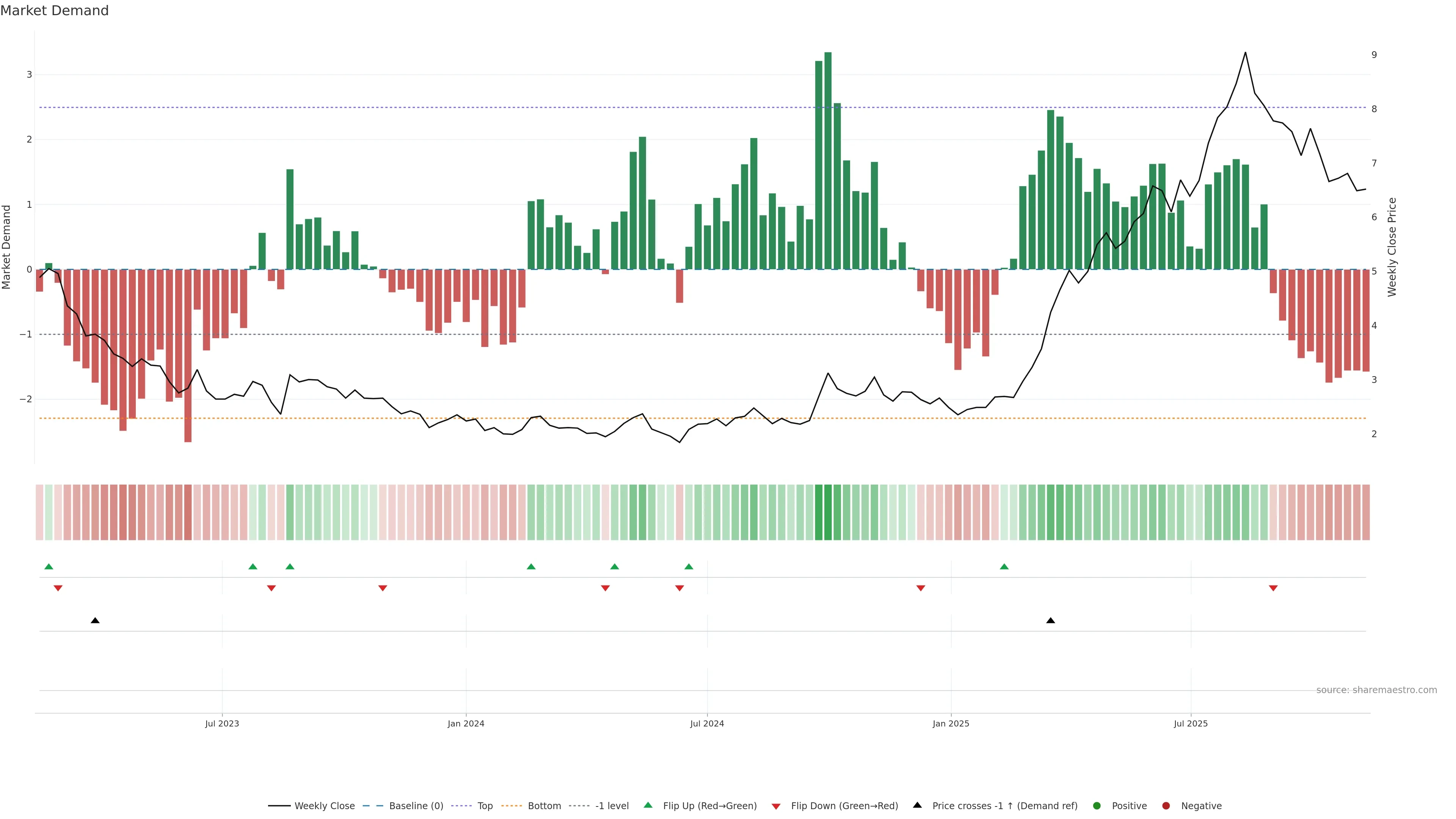This screenshot has width=1456, height=819.
Task: Click the last red flip-down marker after Jul 2025
Action: (x=1273, y=588)
